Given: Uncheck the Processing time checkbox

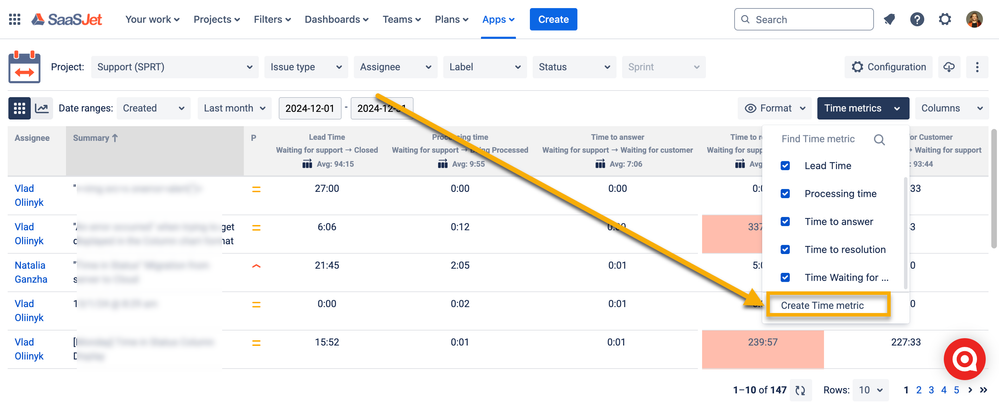Looking at the screenshot, I should pos(785,194).
